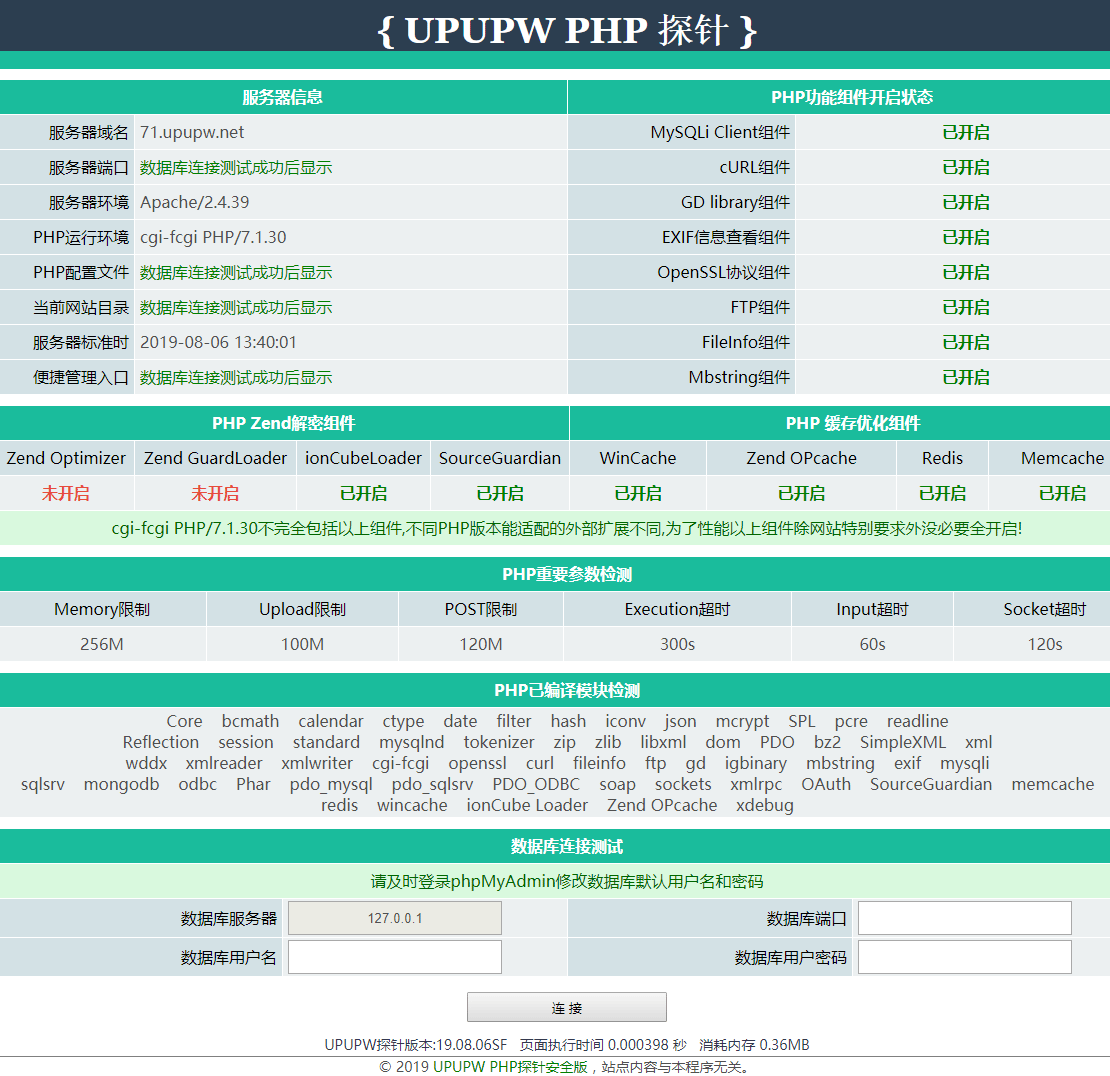
Task: Focus the 数据库服务器 input showing 127.0.0.1
Action: 394,918
